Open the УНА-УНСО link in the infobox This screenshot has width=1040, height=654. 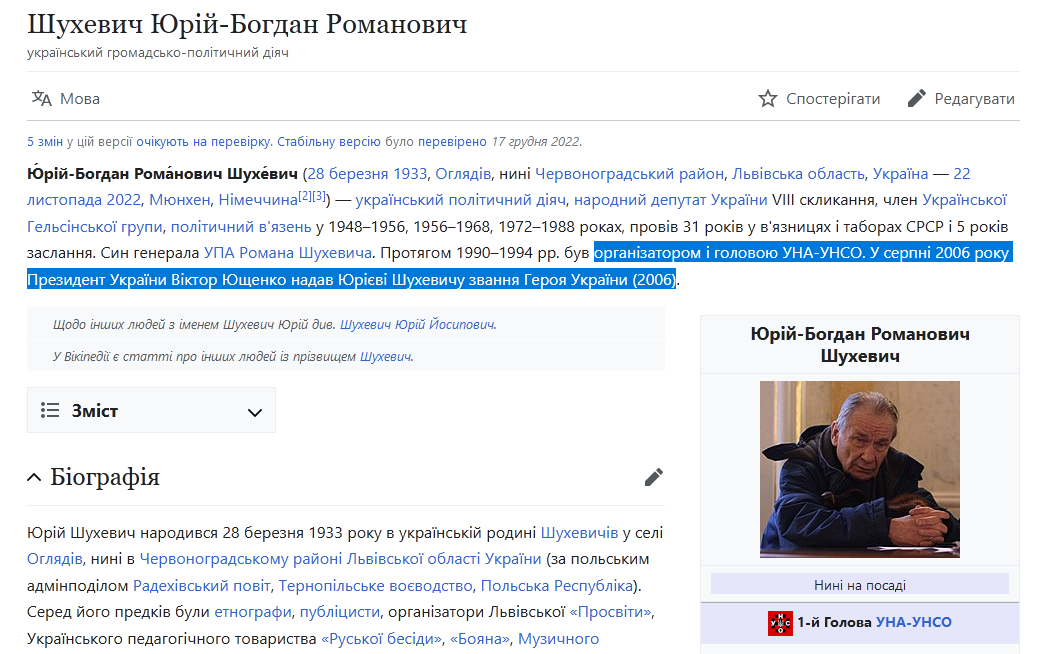point(913,623)
